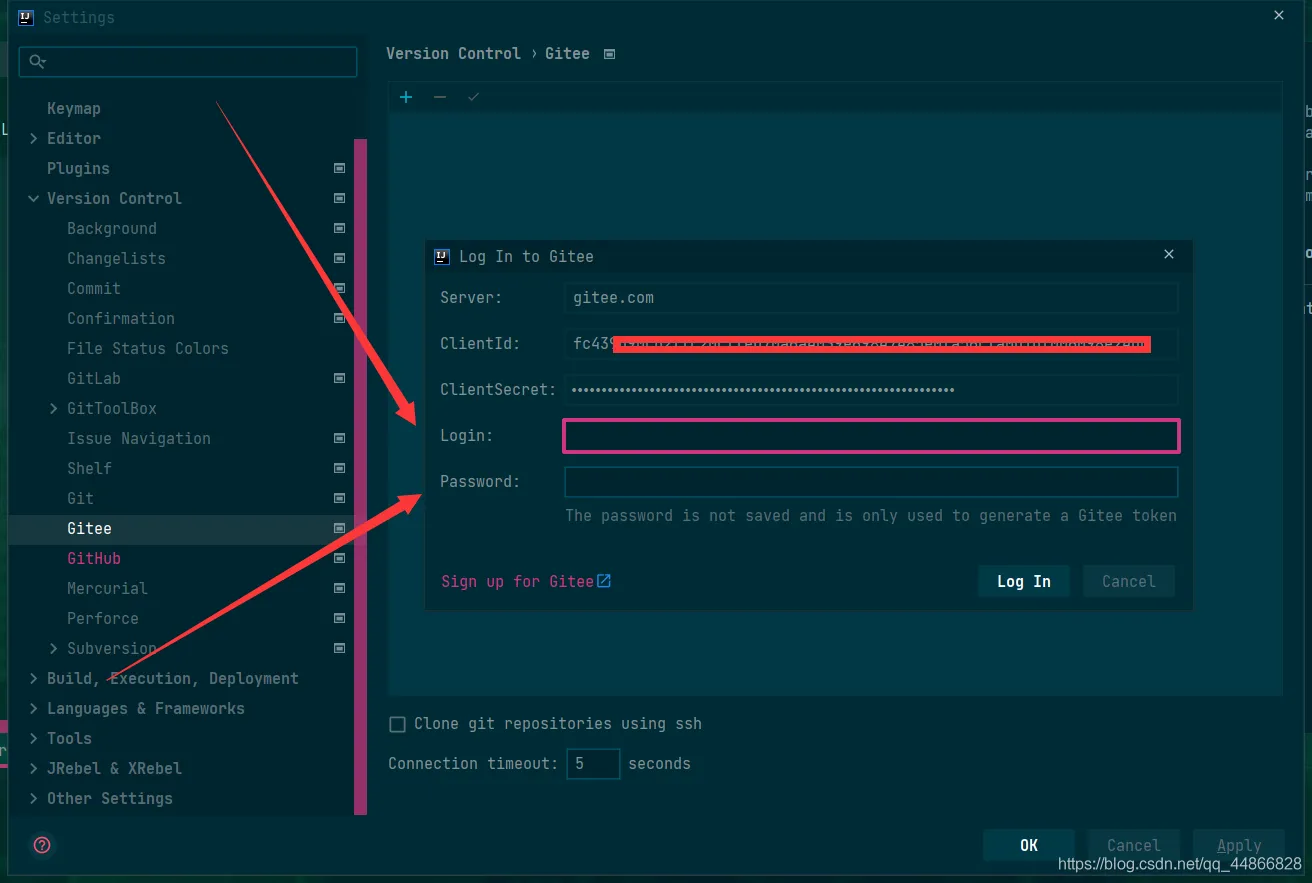Click the project icon on Perforce row
Viewport: 1312px width, 883px height.
pyautogui.click(x=340, y=618)
